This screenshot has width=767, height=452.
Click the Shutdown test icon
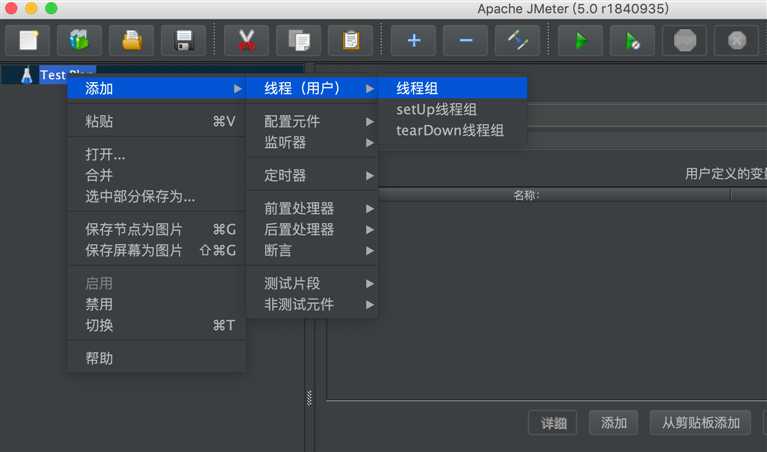click(737, 40)
